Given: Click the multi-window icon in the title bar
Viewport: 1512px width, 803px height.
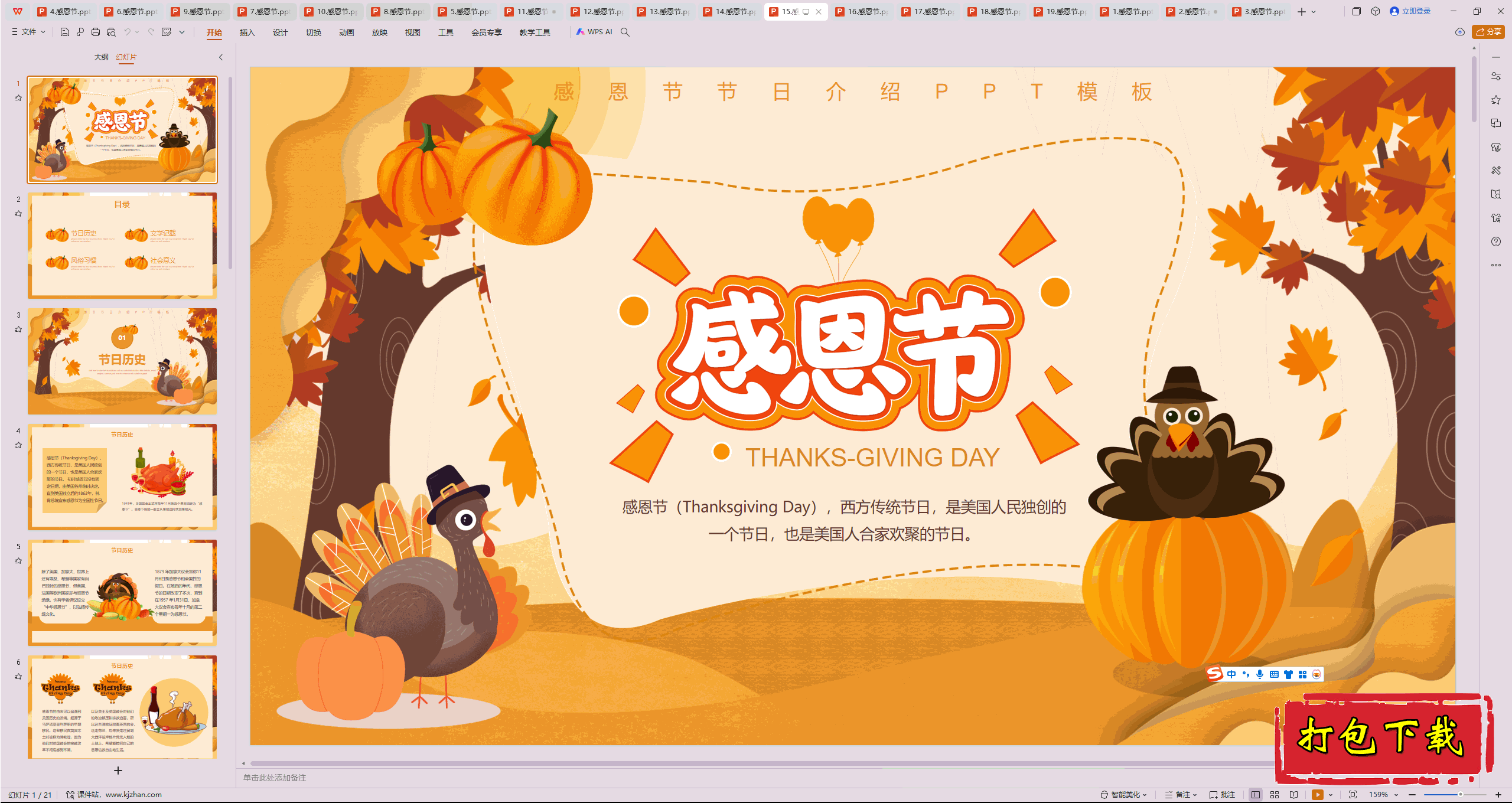Looking at the screenshot, I should tap(1357, 11).
